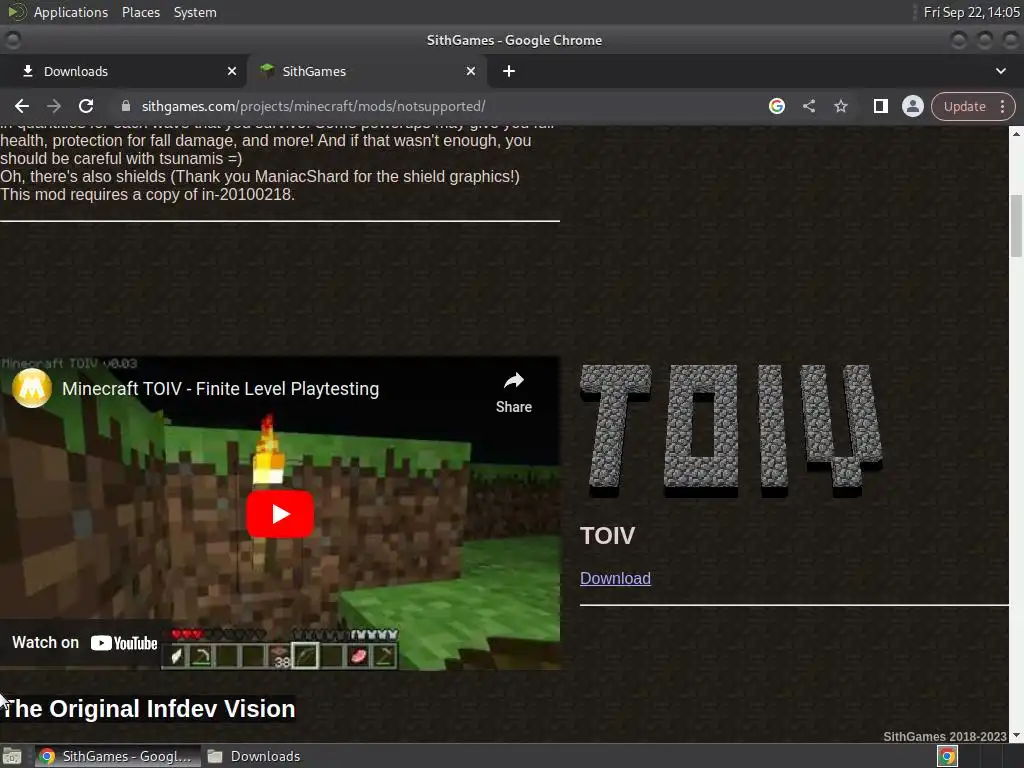Screen dimensions: 1024x768
Task: Click the browser forward arrow
Action: coord(54,106)
